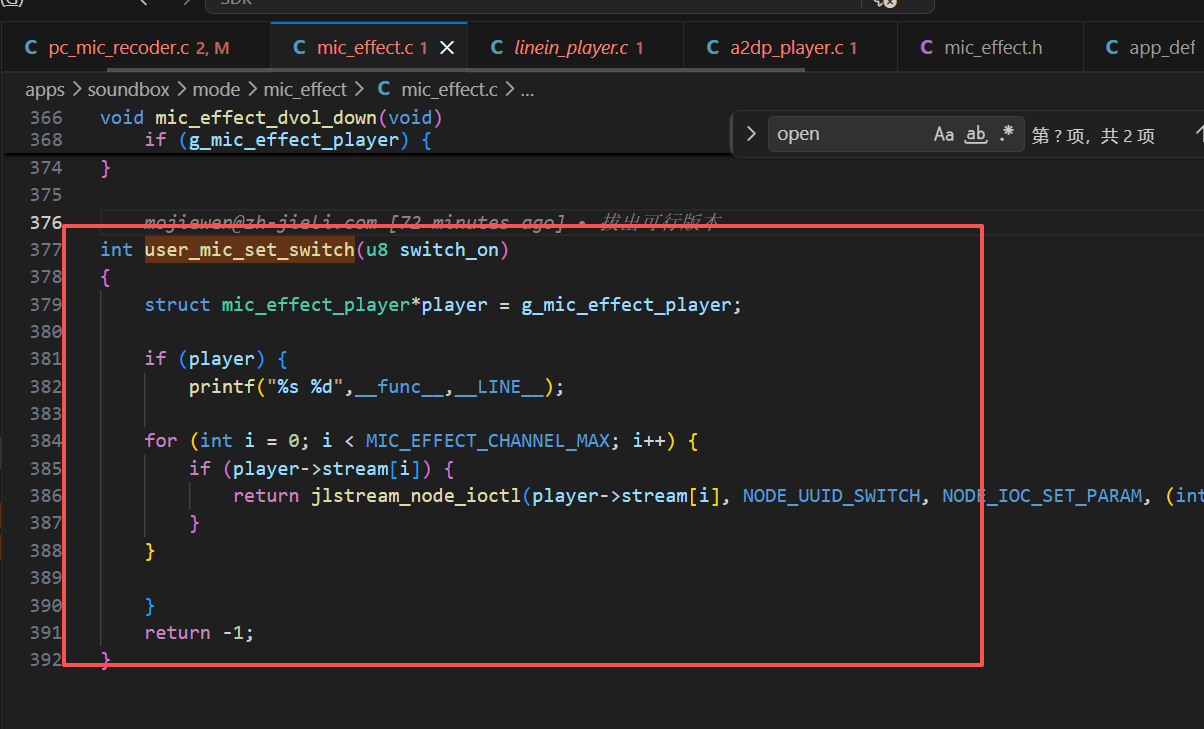Toggle Match Whole Word in find widget

pos(976,134)
